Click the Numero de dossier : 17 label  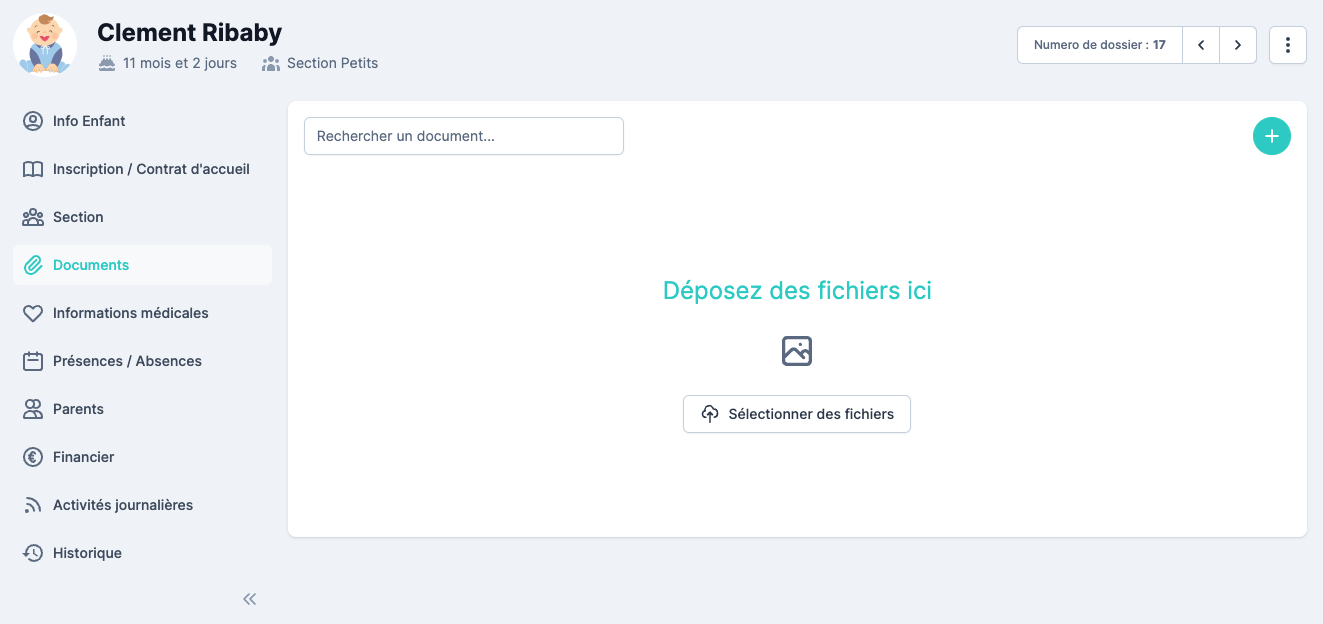coord(1099,45)
